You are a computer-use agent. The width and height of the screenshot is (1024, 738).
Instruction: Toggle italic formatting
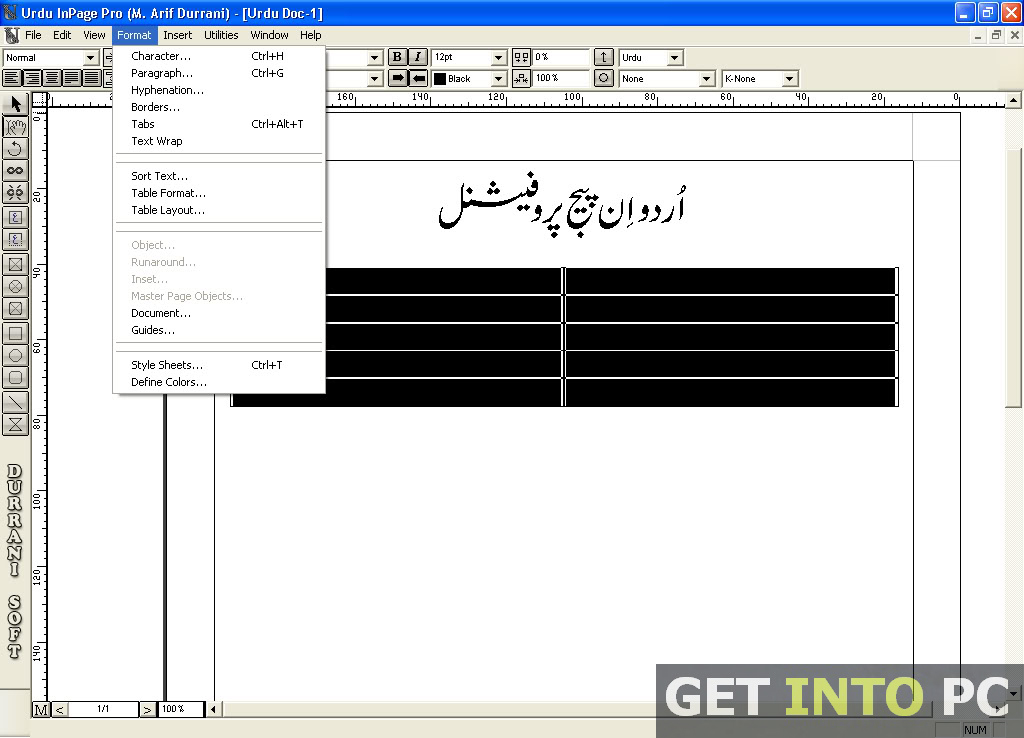click(x=418, y=57)
